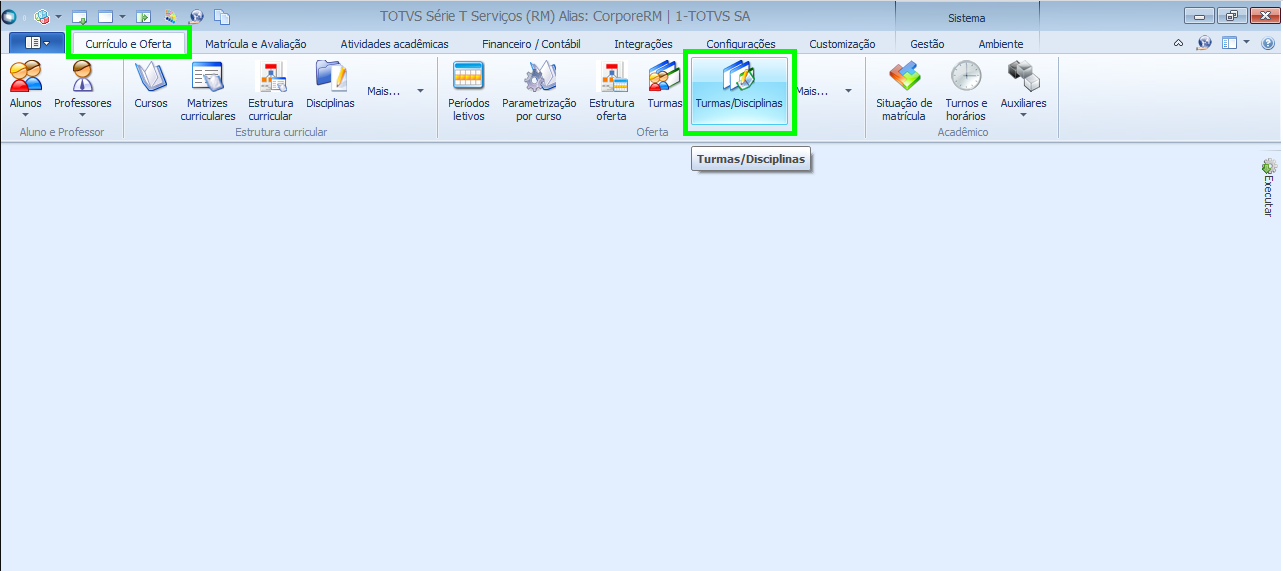The image size is (1283, 571).
Task: Click the panel layout icon near help
Action: 1229,43
